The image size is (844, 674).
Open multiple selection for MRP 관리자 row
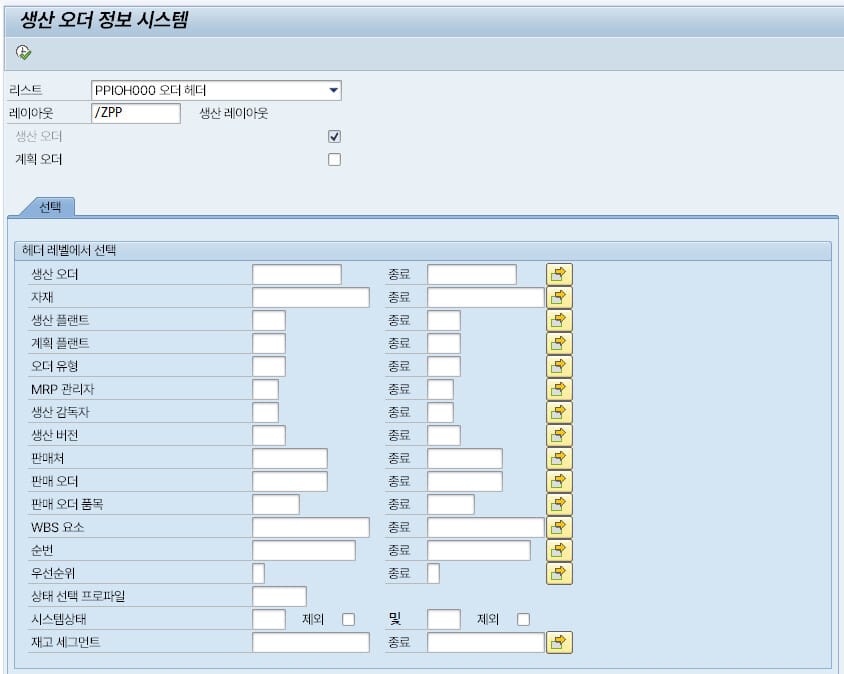point(559,389)
